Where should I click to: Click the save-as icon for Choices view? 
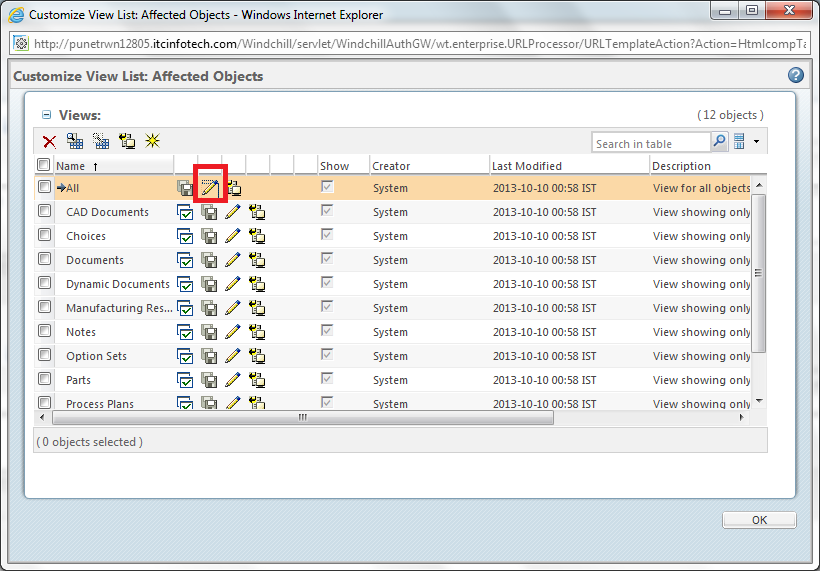209,236
